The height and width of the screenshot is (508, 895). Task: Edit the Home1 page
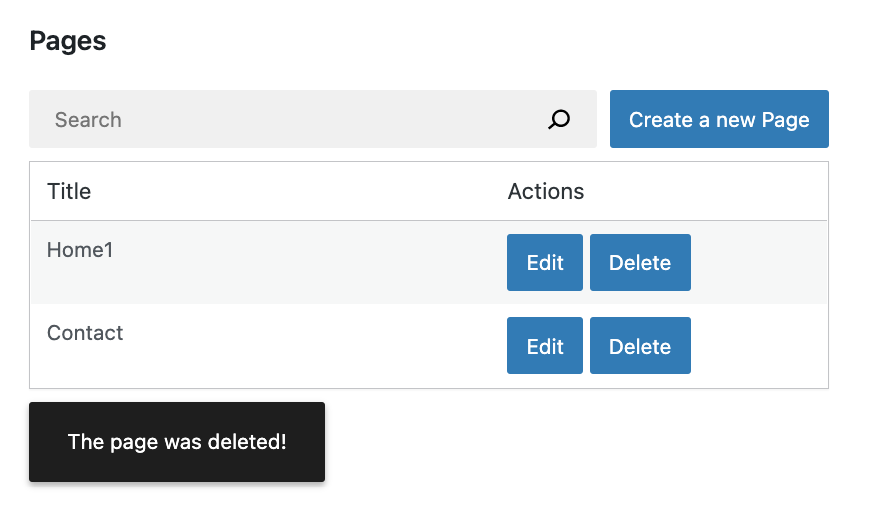544,263
